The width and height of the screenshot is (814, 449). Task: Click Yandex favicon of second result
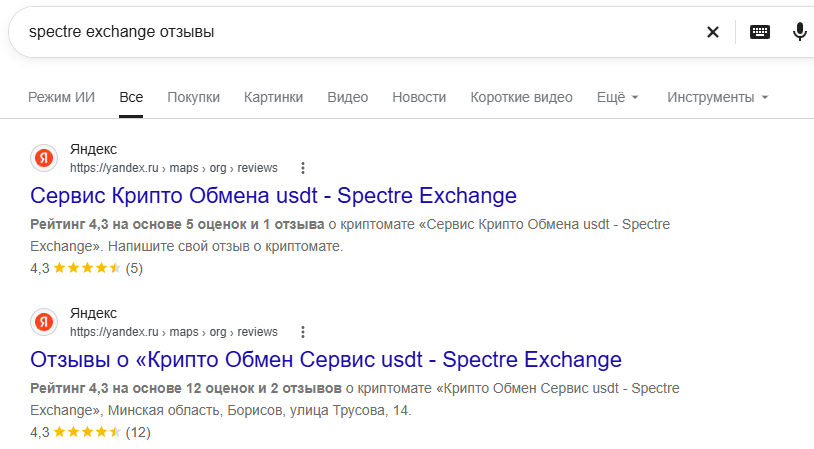(x=44, y=322)
